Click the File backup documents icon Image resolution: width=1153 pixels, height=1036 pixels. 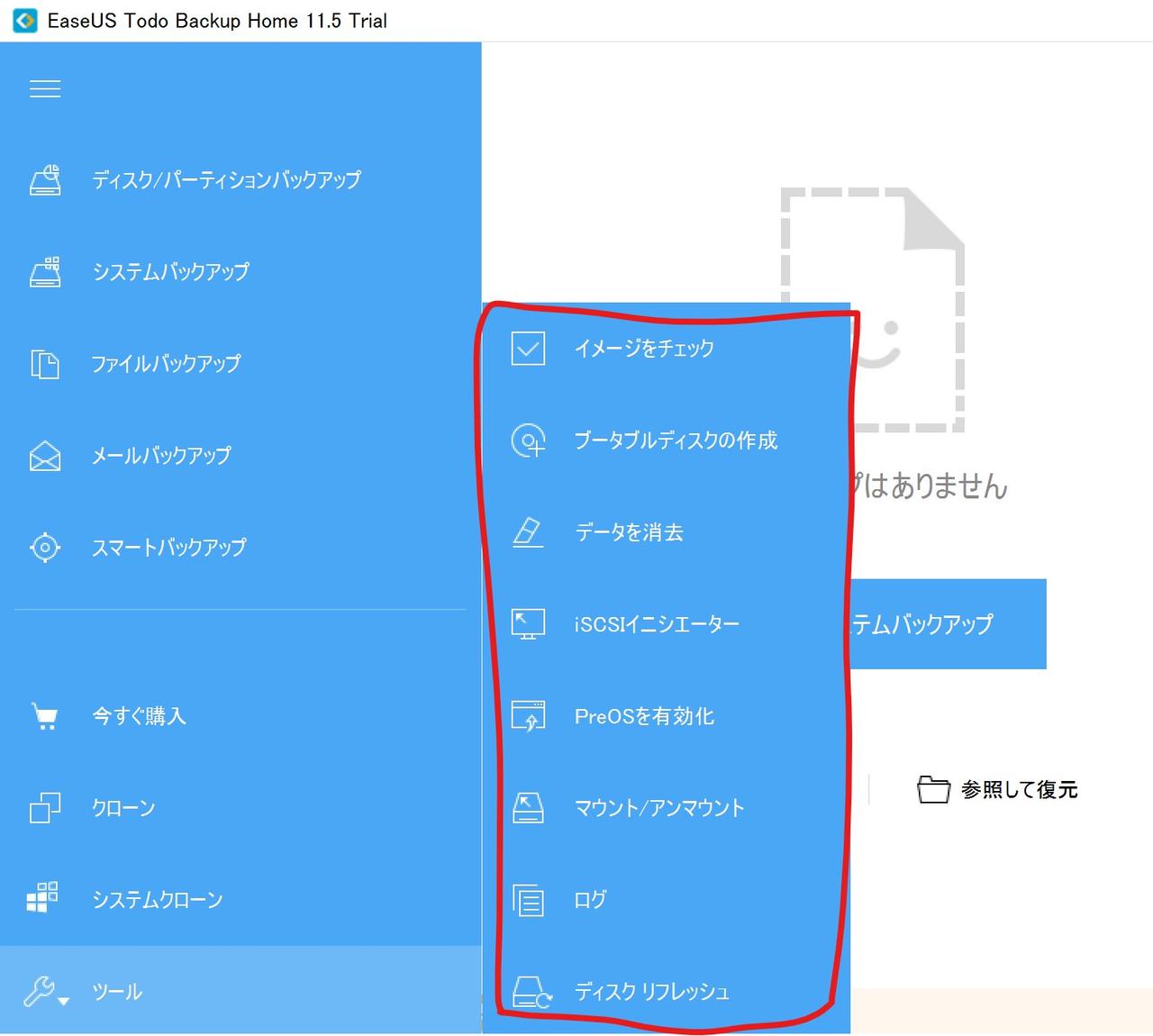point(45,364)
